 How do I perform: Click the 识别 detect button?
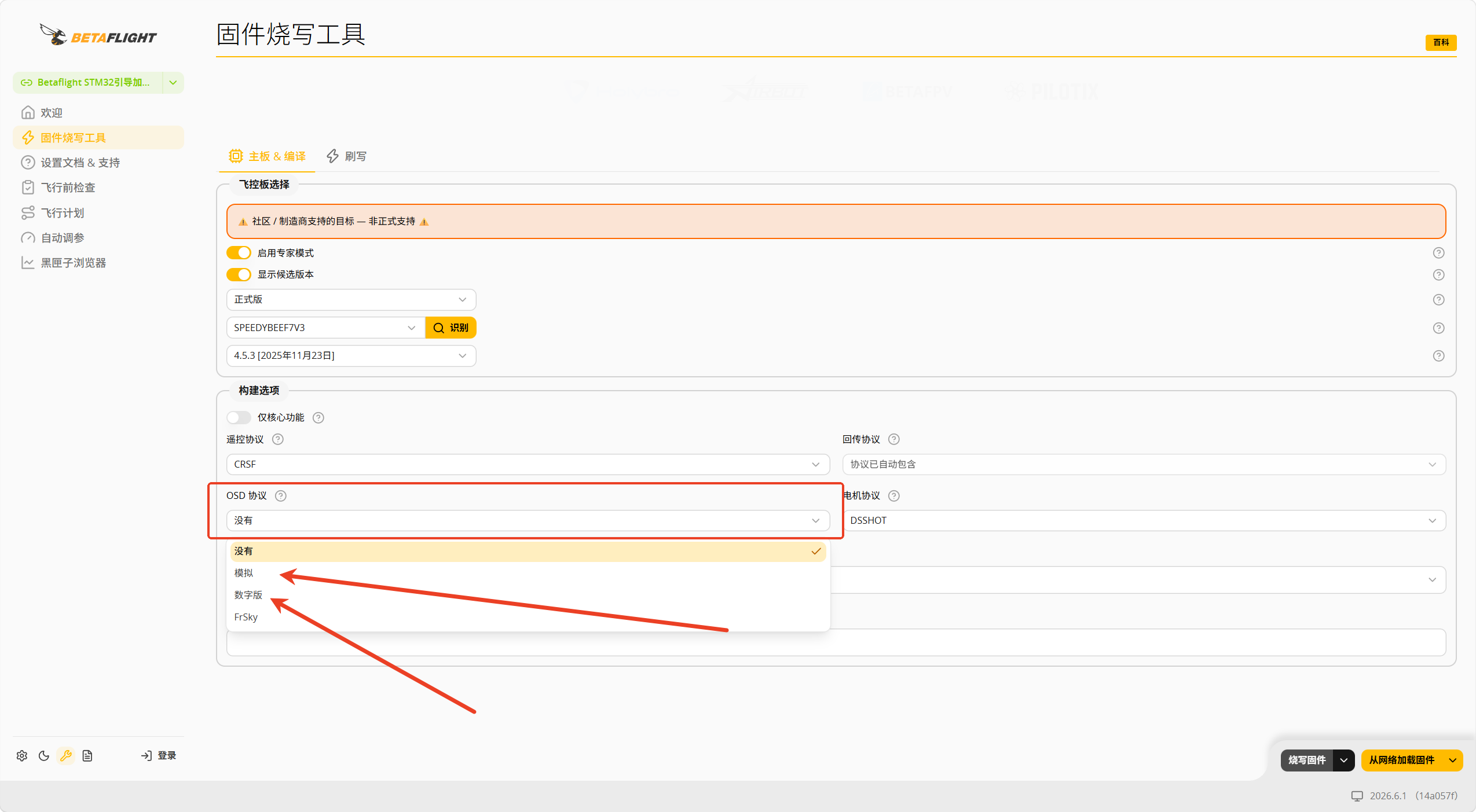[451, 328]
